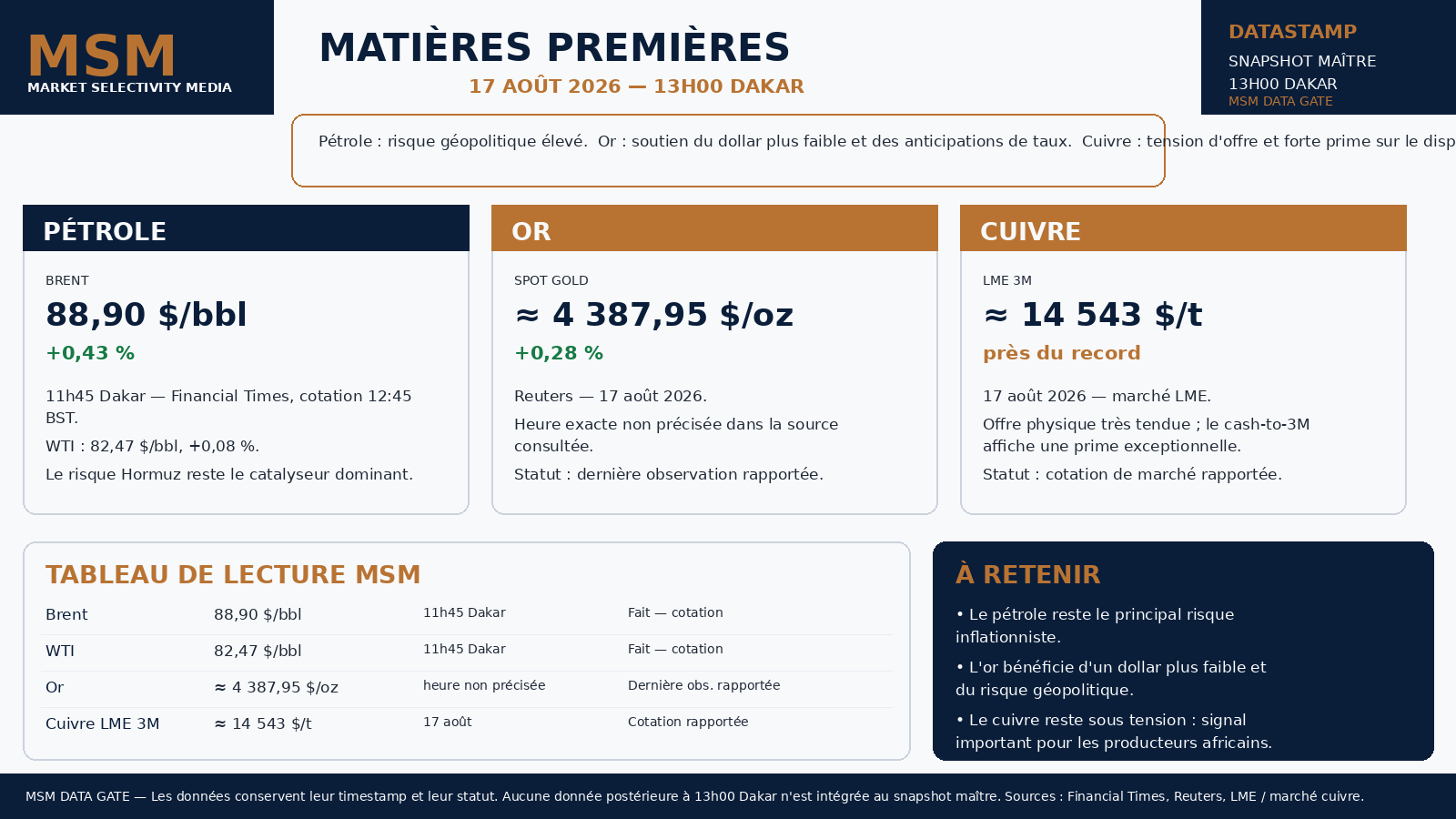The image size is (1456, 819).
Task: Click the LME 3M price ≈ 14 543 $/t
Action: coord(1092,315)
